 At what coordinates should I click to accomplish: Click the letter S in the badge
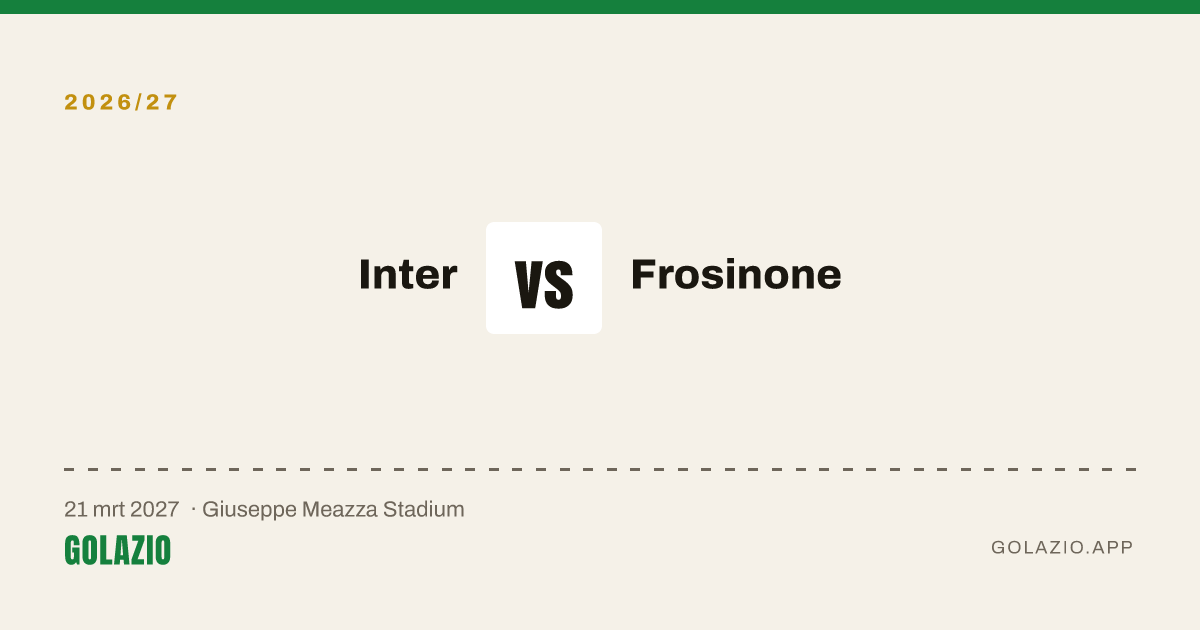pos(560,284)
